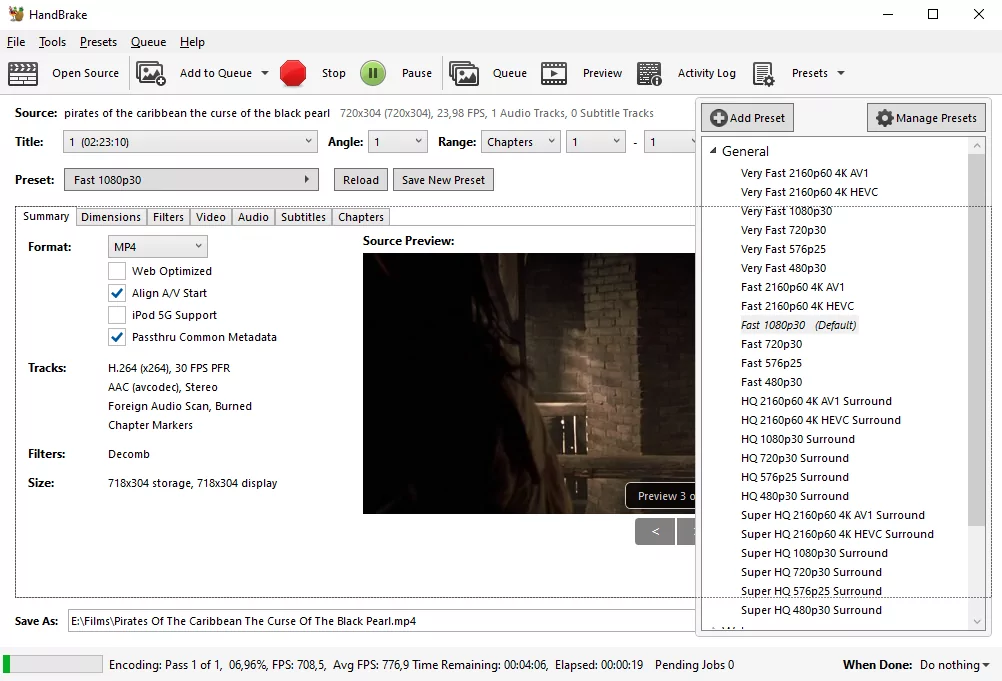The height and width of the screenshot is (681, 1002).
Task: Click the green Pause icon
Action: [x=373, y=73]
